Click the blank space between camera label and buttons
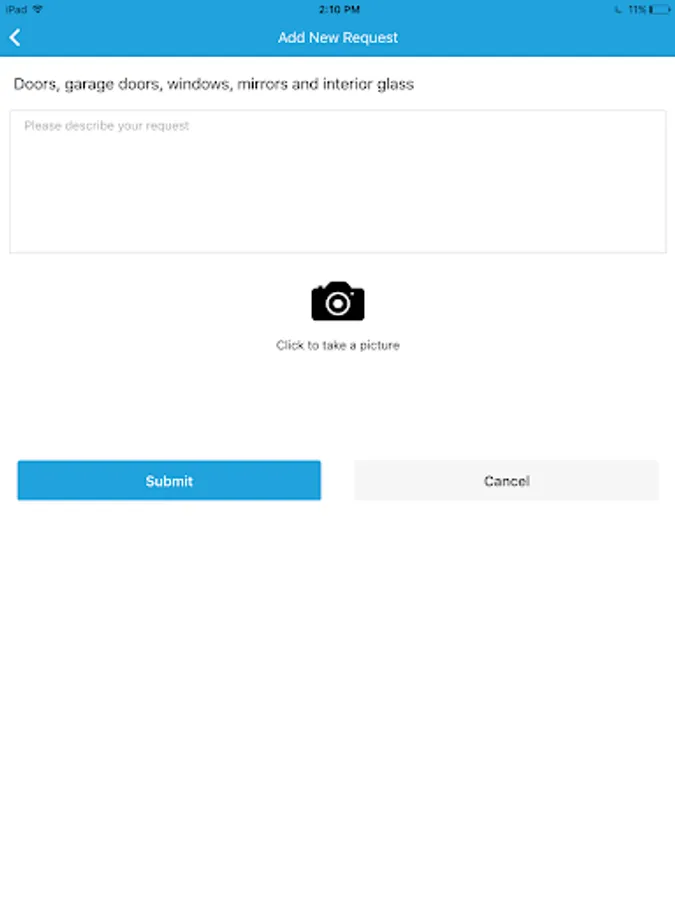 pyautogui.click(x=338, y=405)
